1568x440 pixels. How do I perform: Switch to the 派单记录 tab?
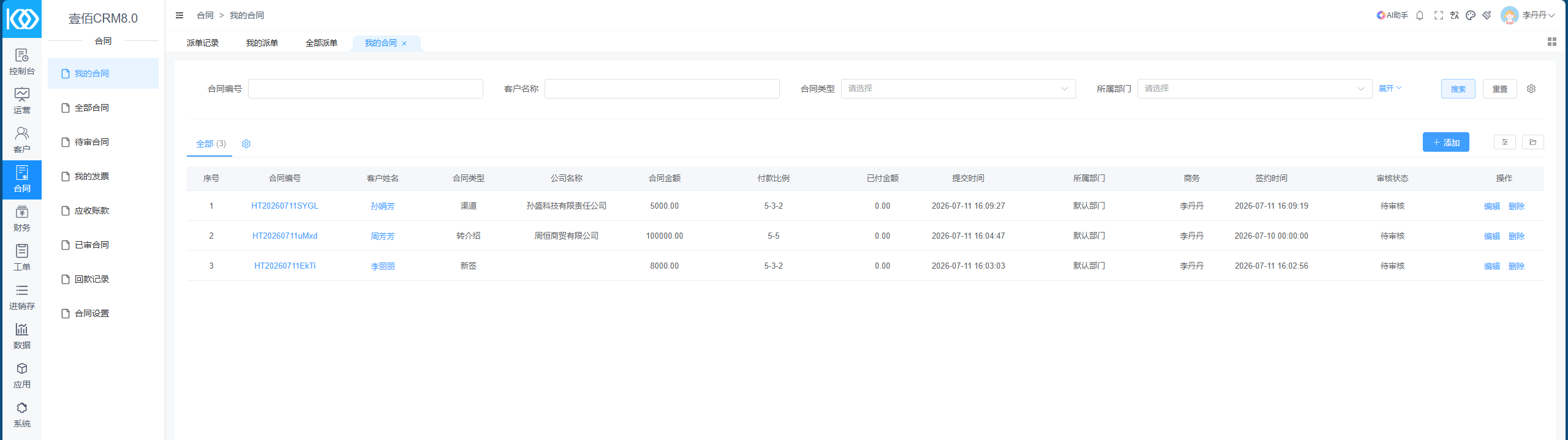[x=203, y=43]
